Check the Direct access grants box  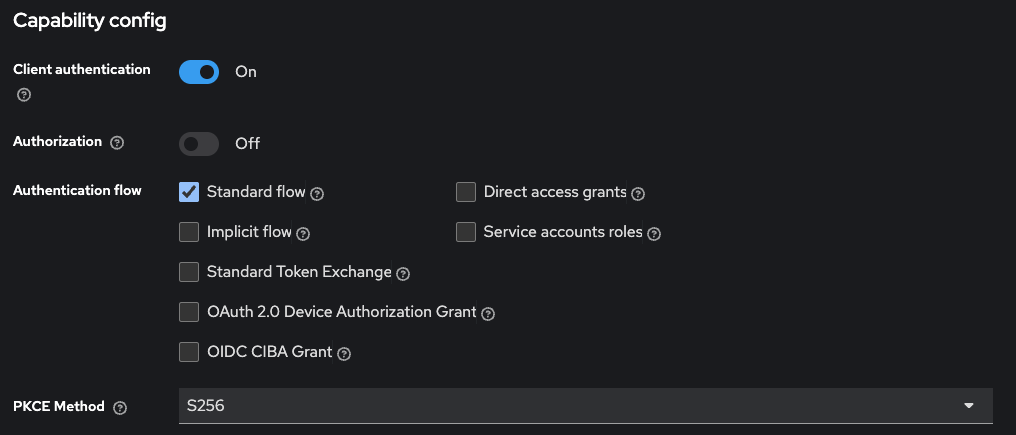pyautogui.click(x=466, y=192)
